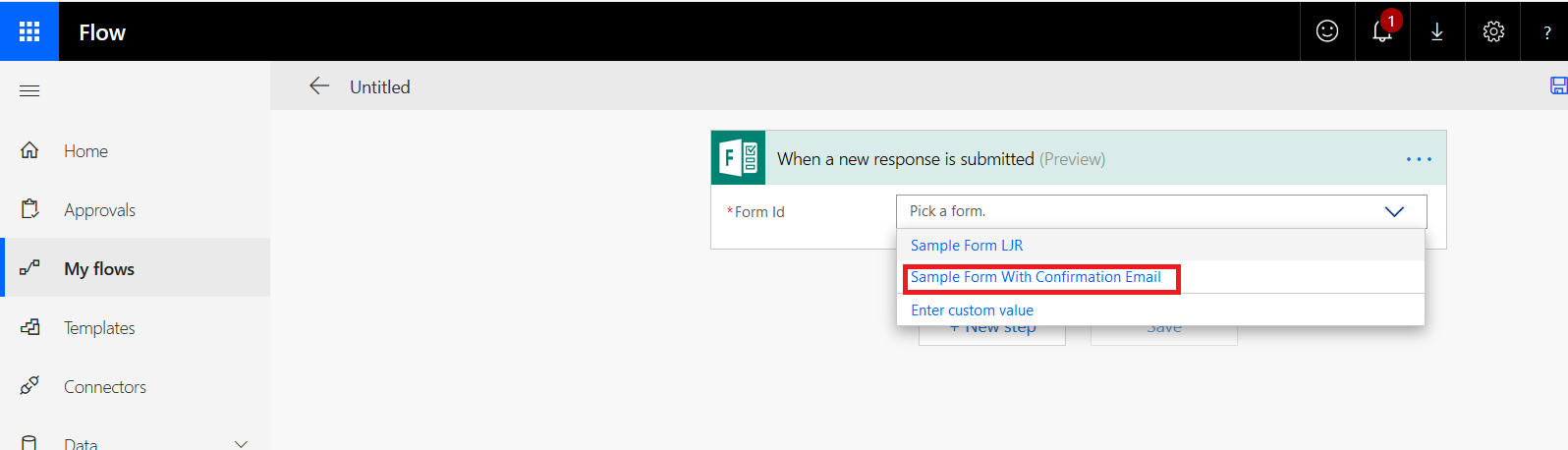The image size is (1568, 450).
Task: Click the feedback smiley icon
Action: click(x=1326, y=31)
